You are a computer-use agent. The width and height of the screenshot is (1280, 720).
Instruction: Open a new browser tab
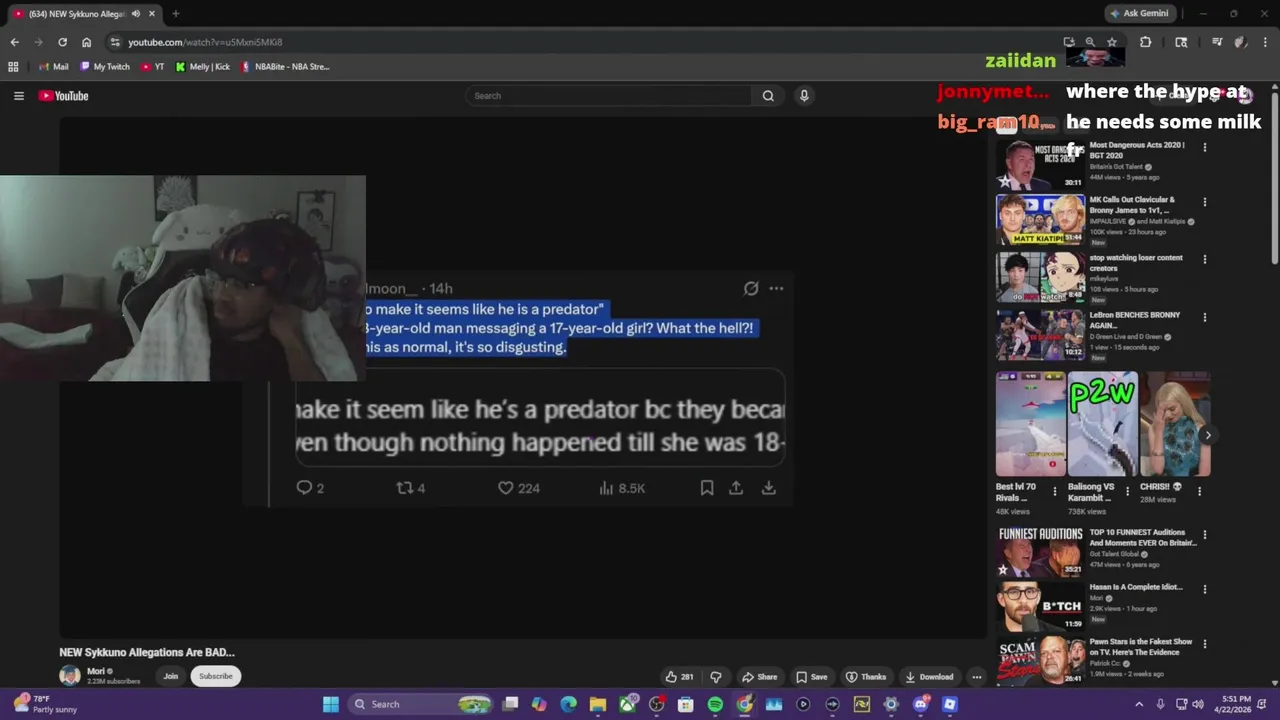tap(175, 14)
